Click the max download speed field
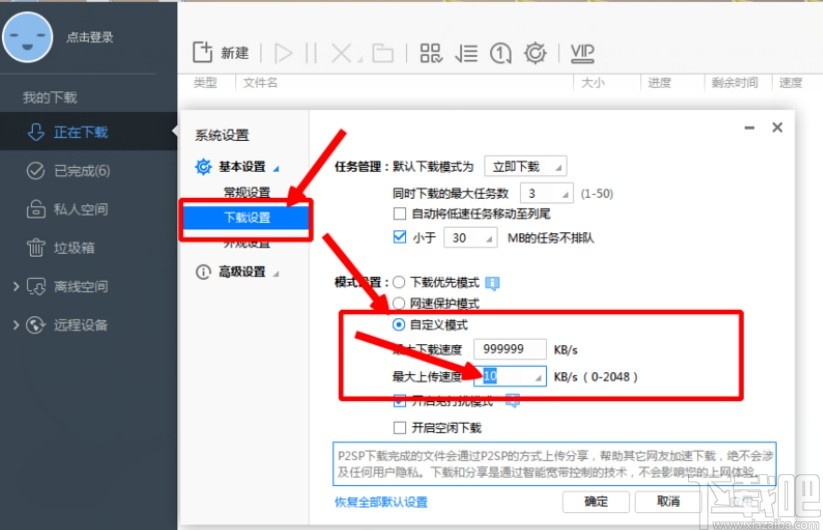Screen dimensions: 823x530 [510, 349]
